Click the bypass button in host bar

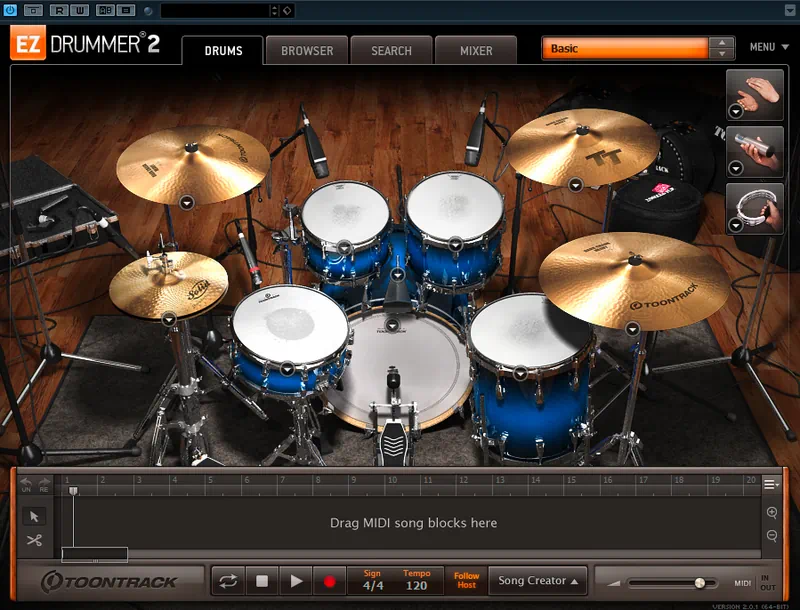(x=33, y=10)
